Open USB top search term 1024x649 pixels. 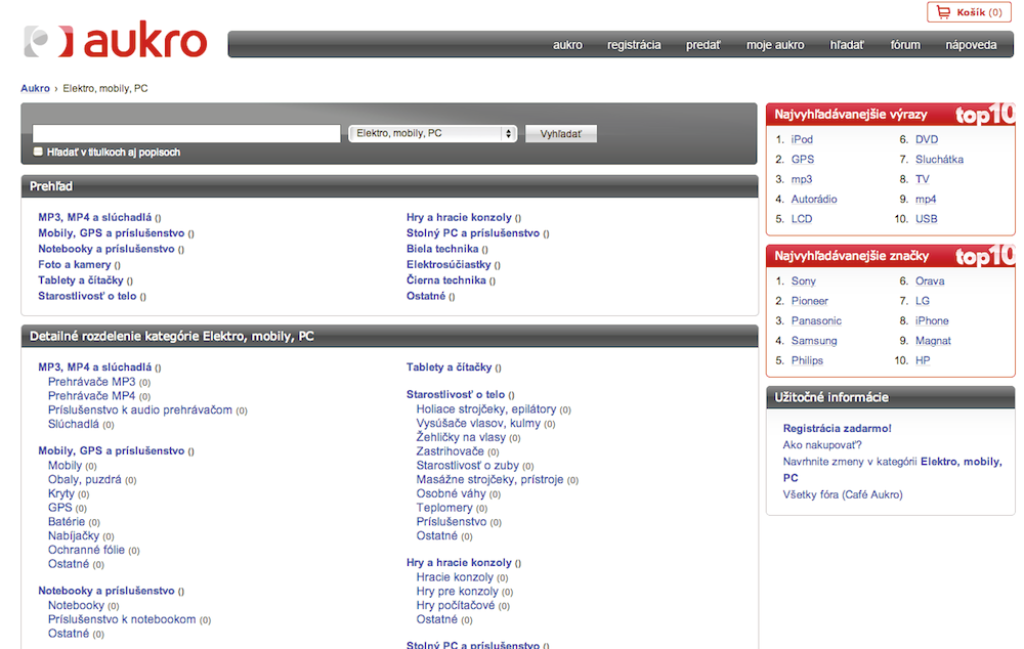(926, 219)
